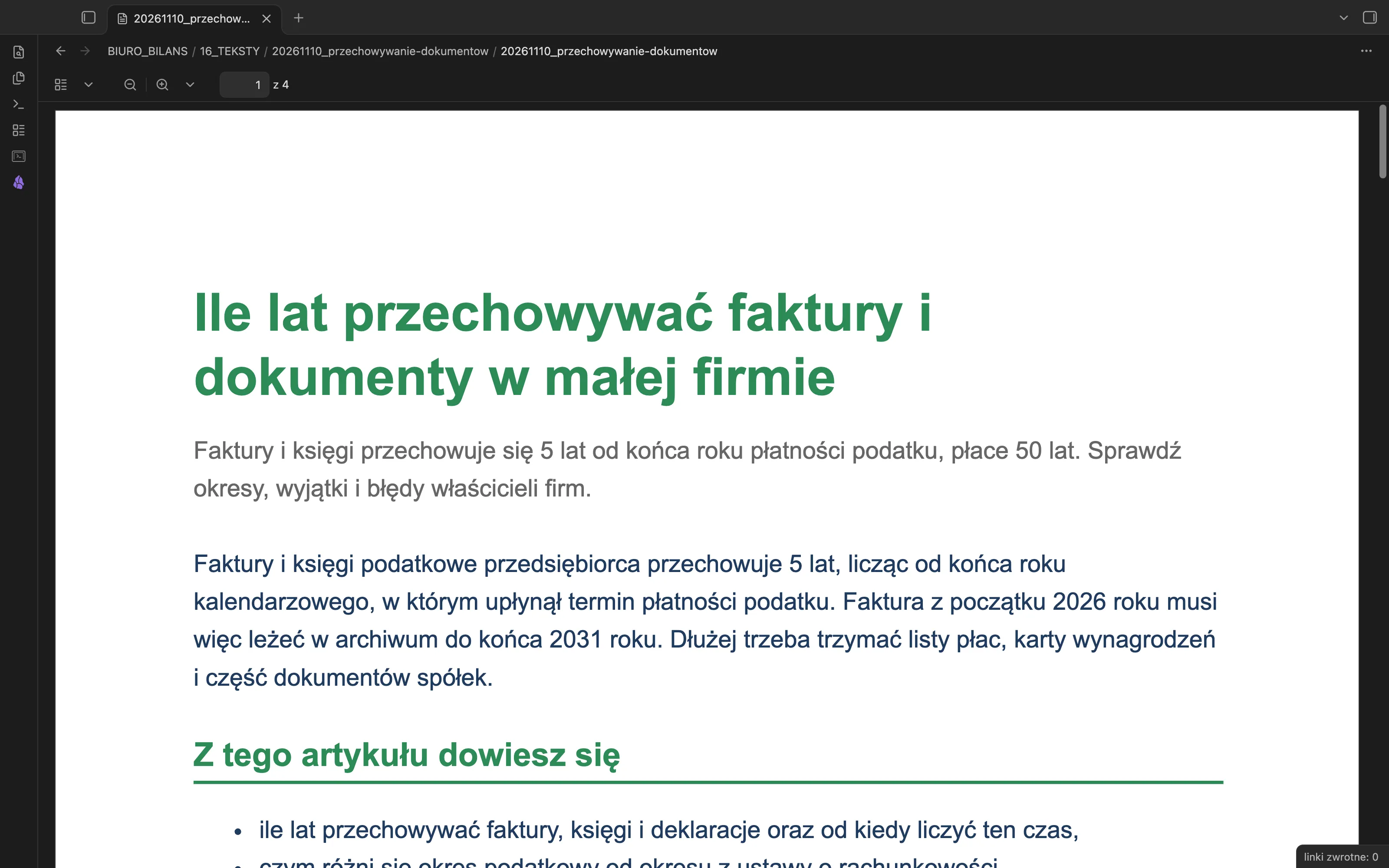Open the more options three-dot menu
1389x868 pixels.
1366,51
